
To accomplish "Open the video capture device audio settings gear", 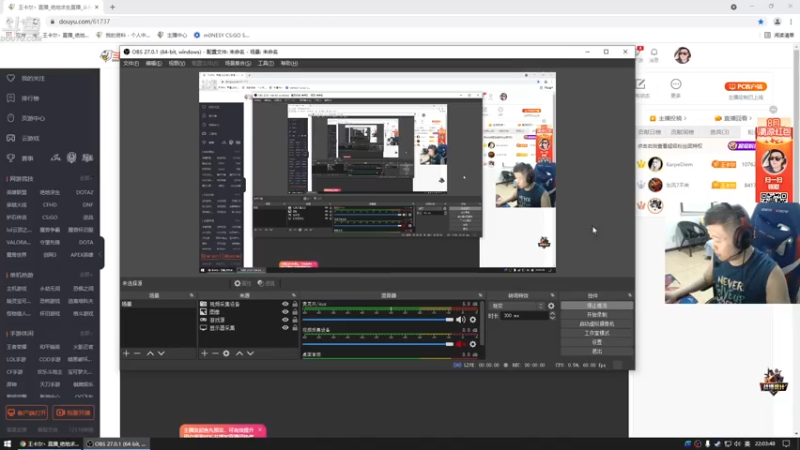I will (x=473, y=344).
